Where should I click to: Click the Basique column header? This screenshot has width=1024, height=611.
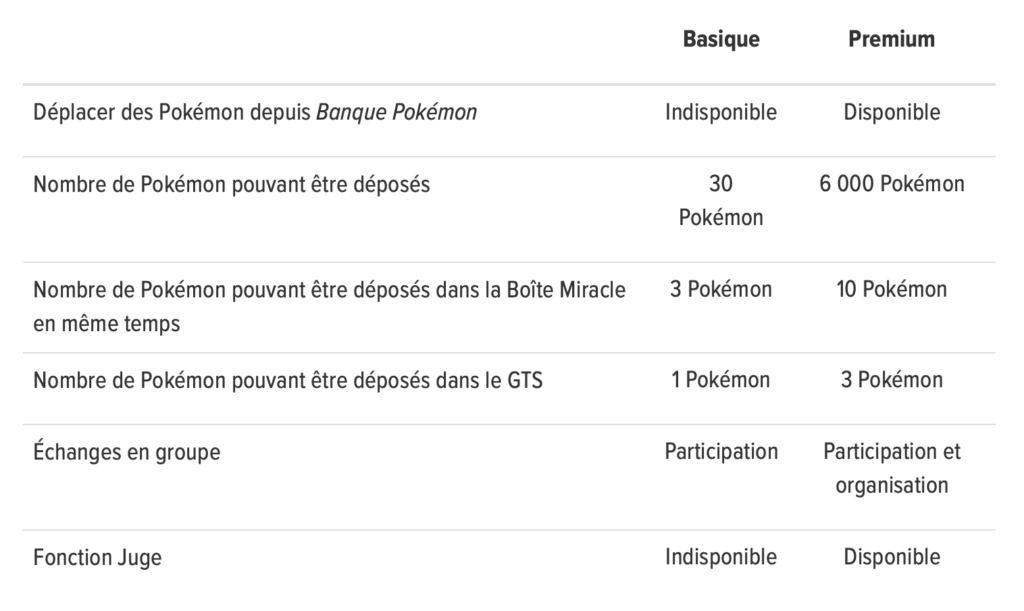coord(721,39)
